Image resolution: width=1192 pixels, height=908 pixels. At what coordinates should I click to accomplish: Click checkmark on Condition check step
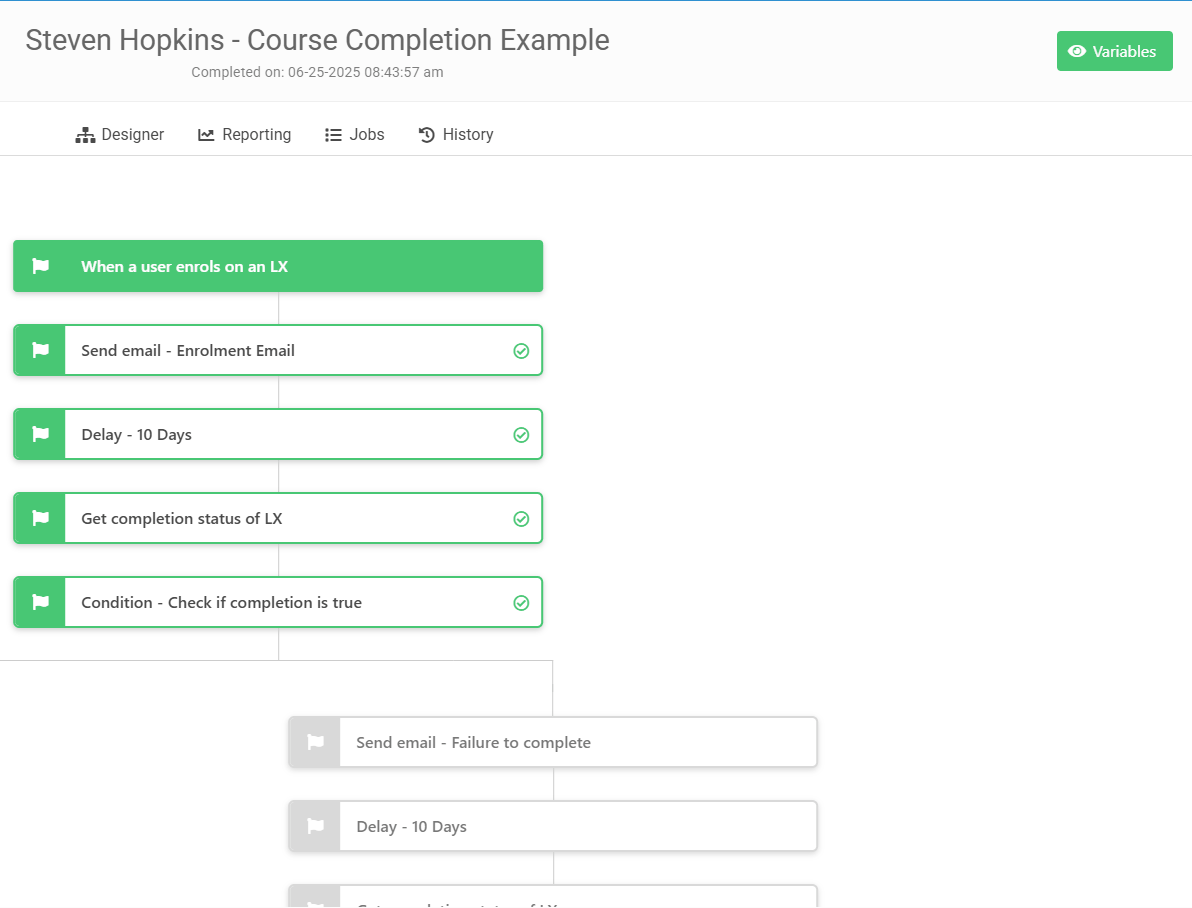[x=522, y=603]
